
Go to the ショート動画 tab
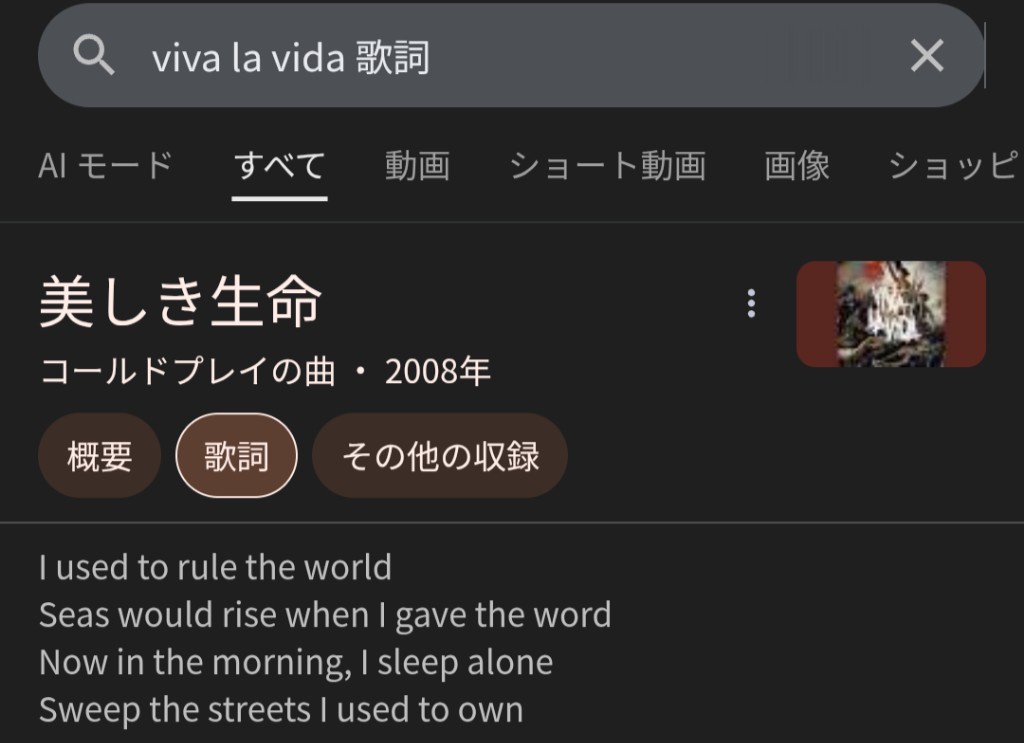click(x=607, y=166)
